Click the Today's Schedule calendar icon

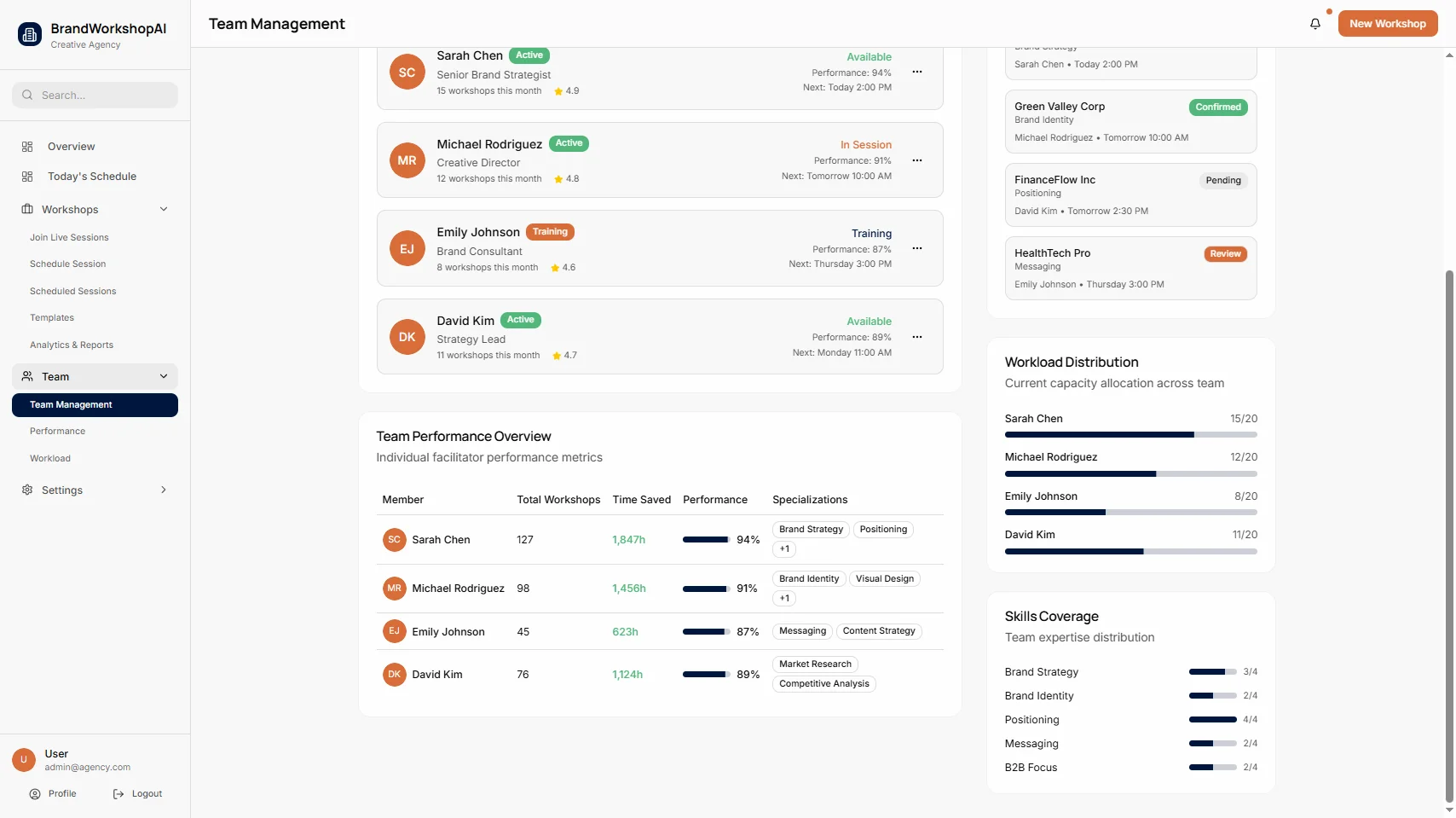coord(26,176)
